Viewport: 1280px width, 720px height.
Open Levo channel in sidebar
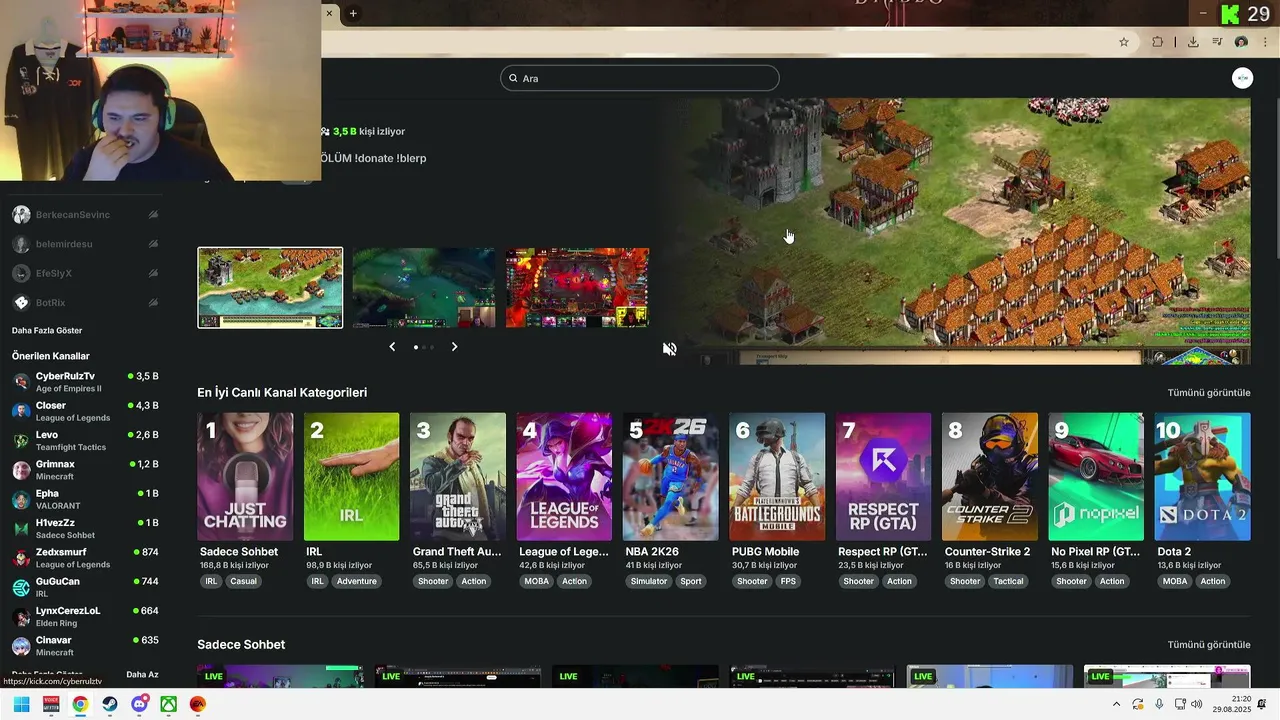(85, 440)
